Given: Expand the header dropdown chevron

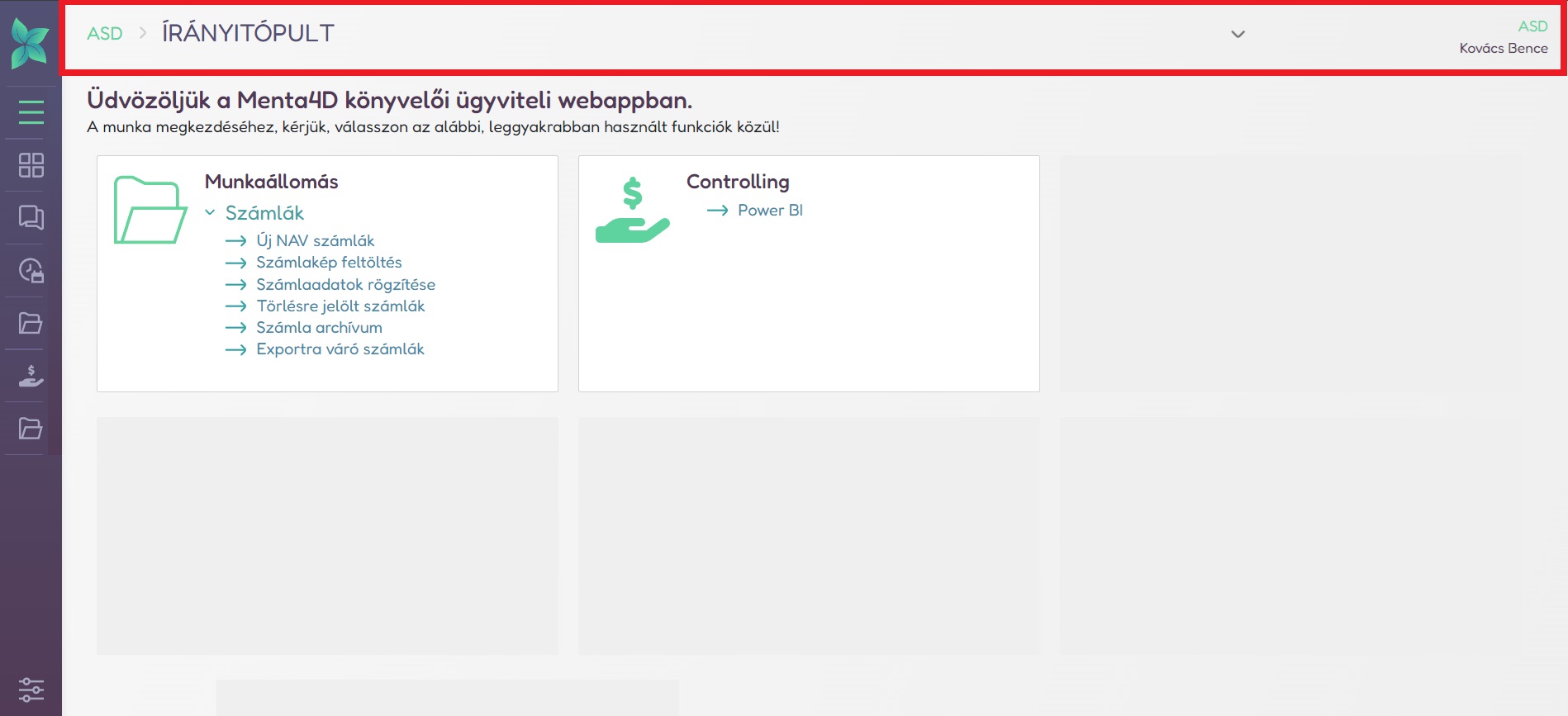Looking at the screenshot, I should coord(1238,35).
